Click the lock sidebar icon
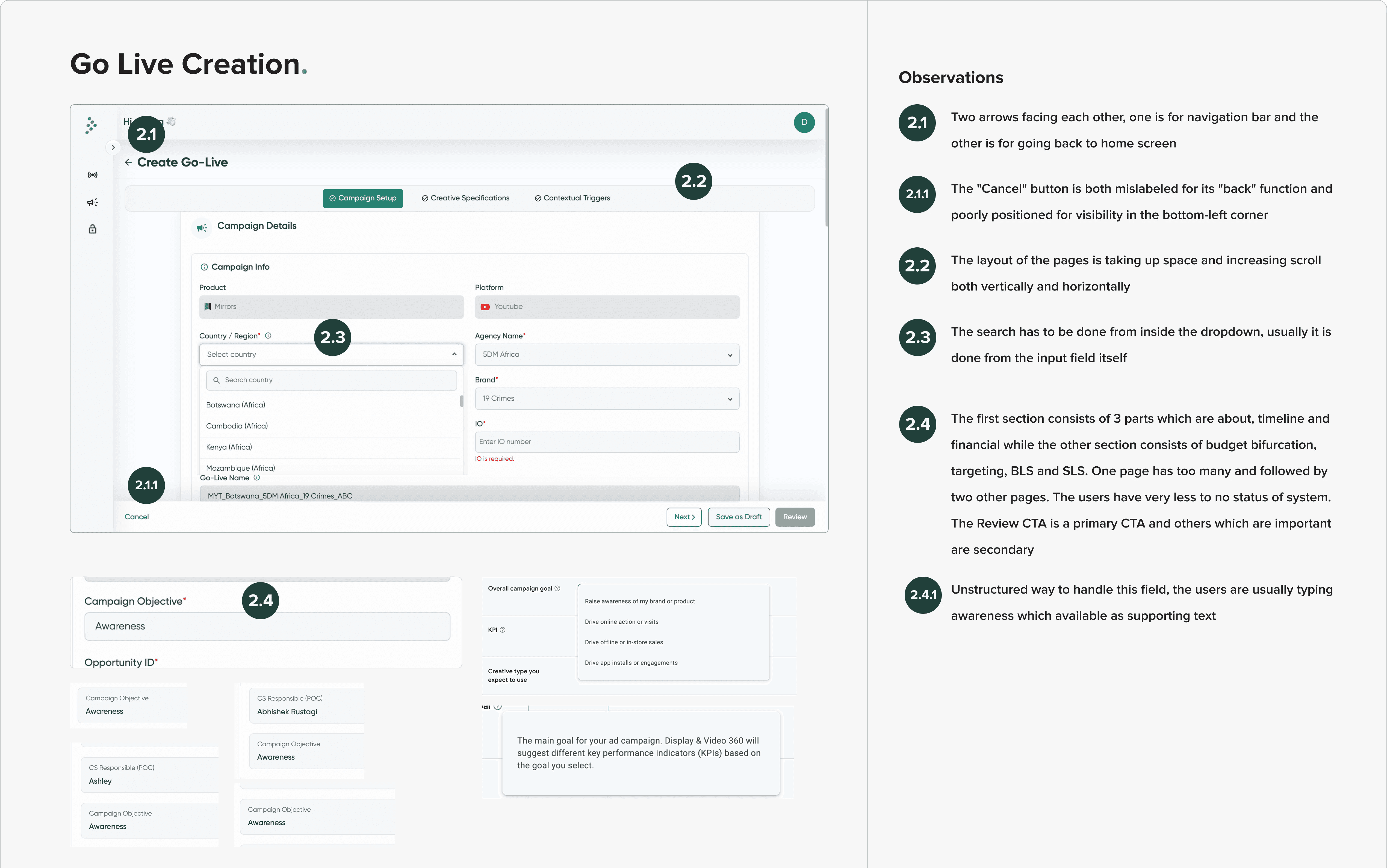This screenshot has width=1387, height=868. point(92,229)
